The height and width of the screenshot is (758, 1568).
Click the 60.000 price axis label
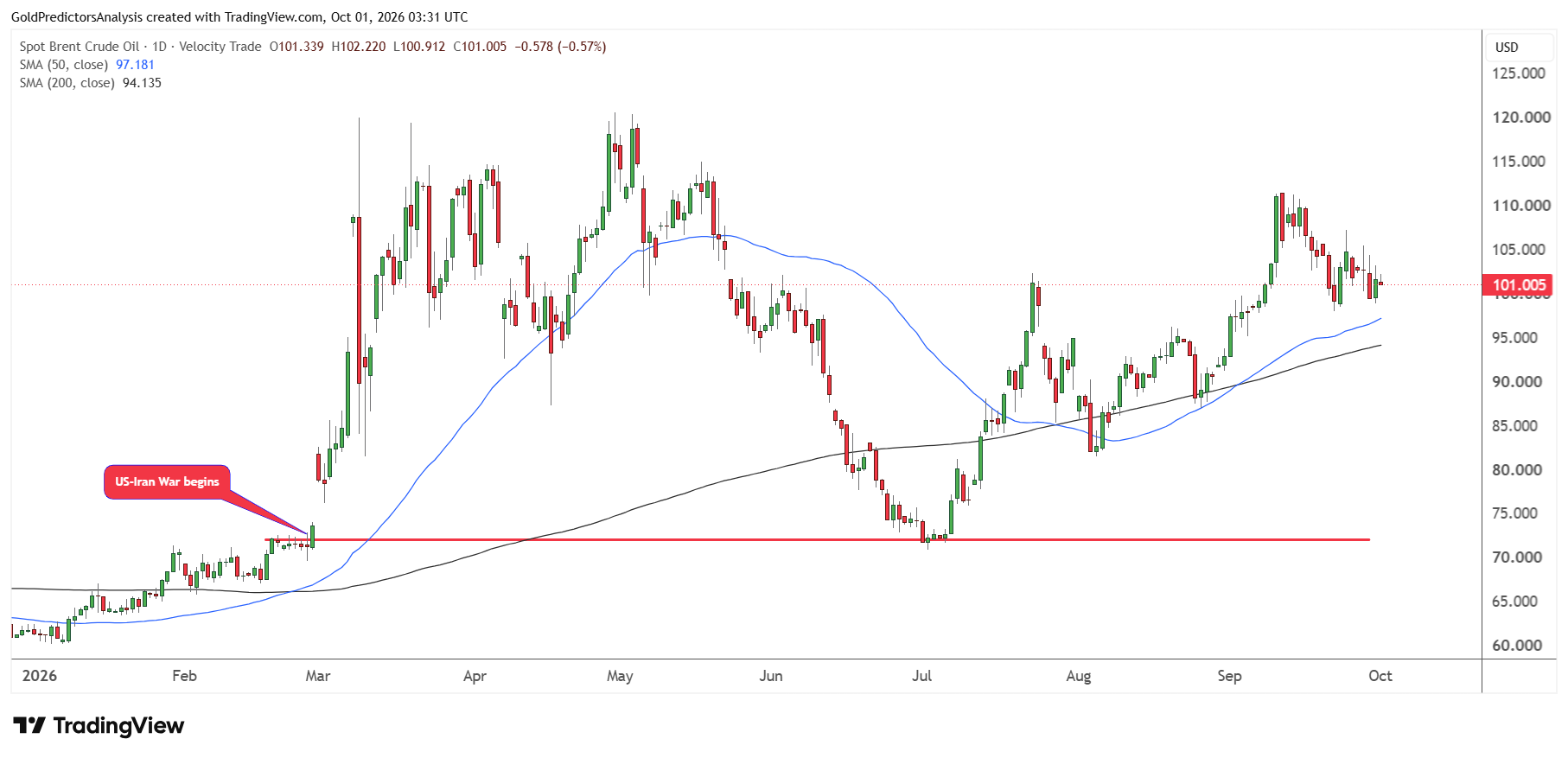[x=1517, y=646]
